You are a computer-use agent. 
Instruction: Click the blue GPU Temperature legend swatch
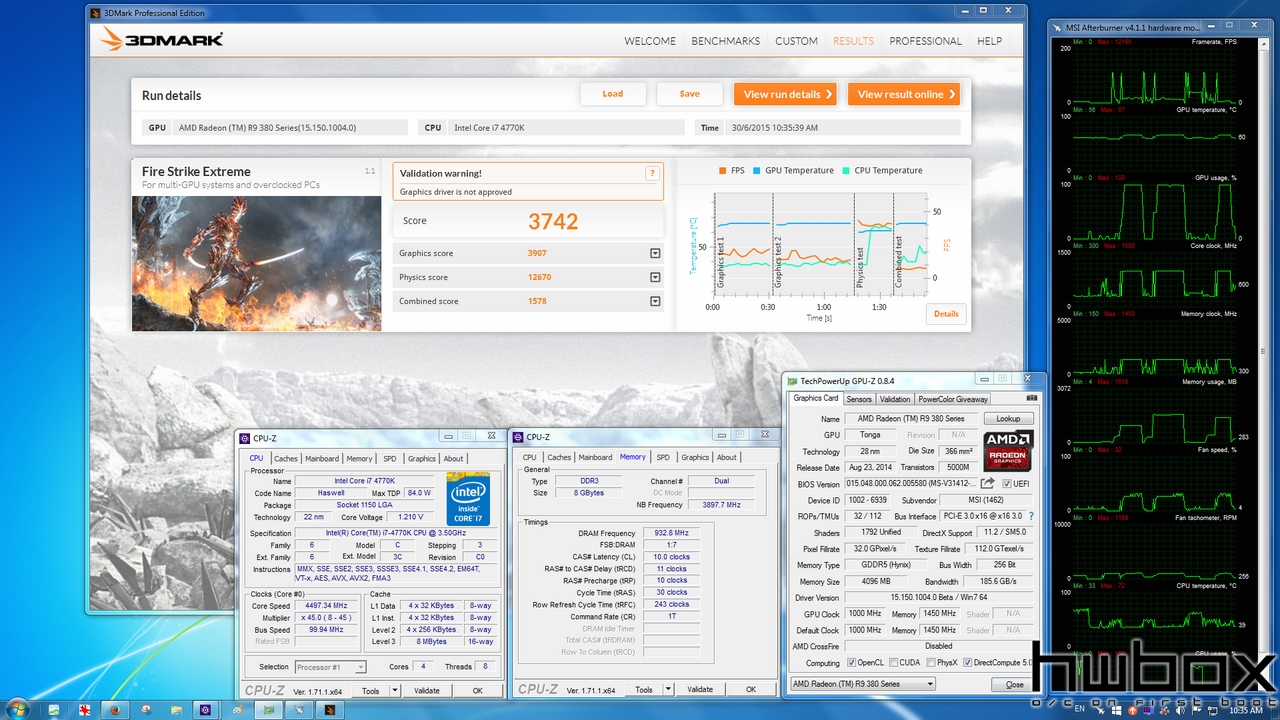757,171
